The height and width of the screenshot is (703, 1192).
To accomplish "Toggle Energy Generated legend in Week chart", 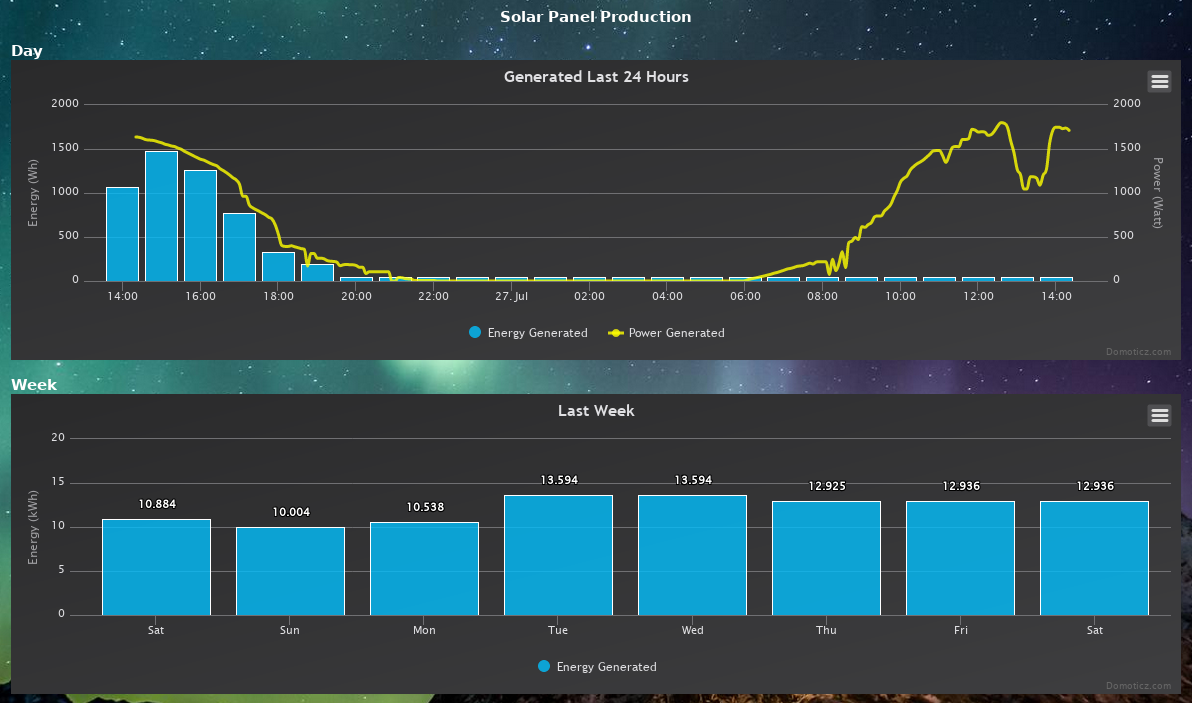I will point(598,667).
